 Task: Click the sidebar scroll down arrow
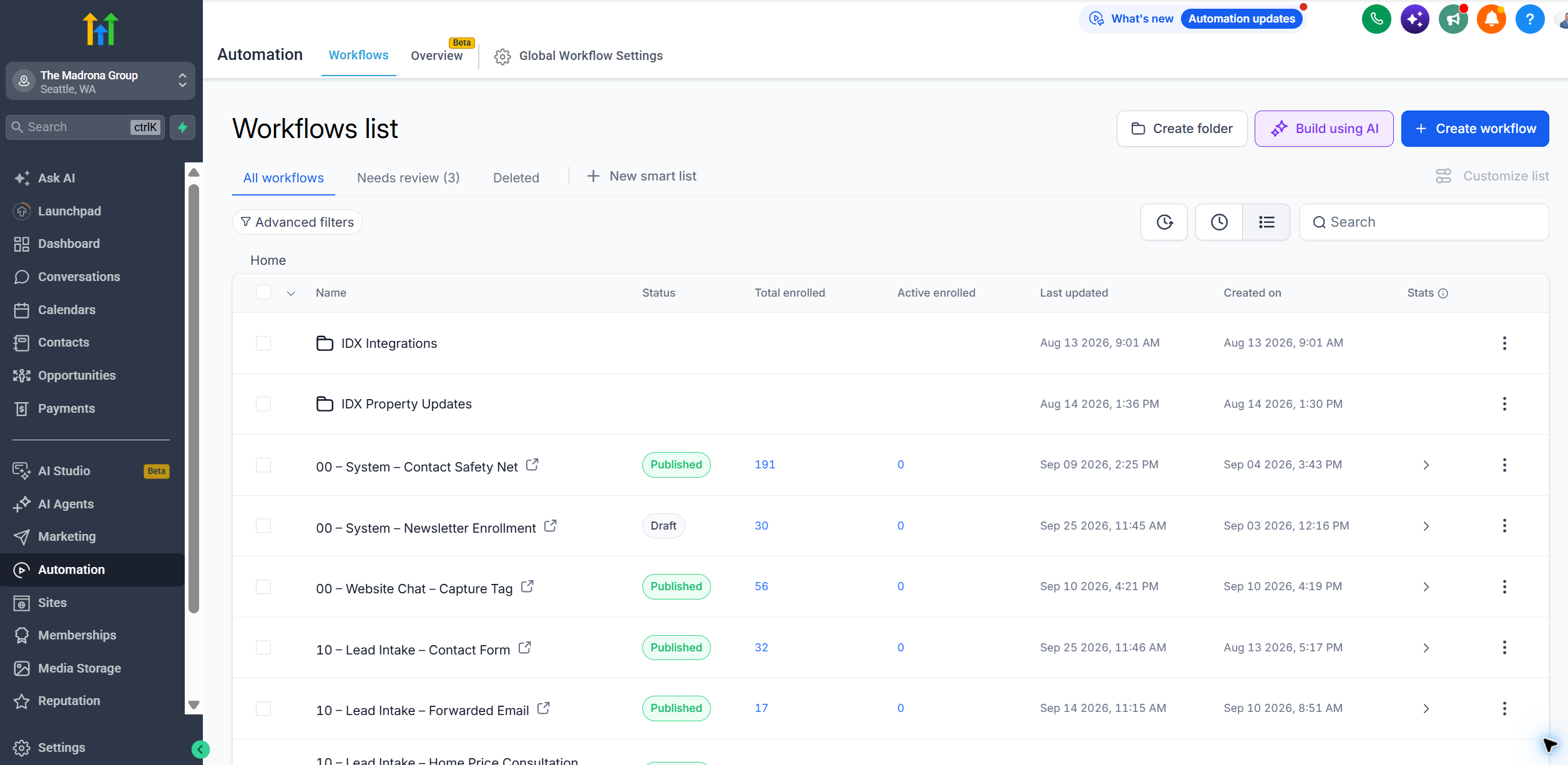coord(194,706)
